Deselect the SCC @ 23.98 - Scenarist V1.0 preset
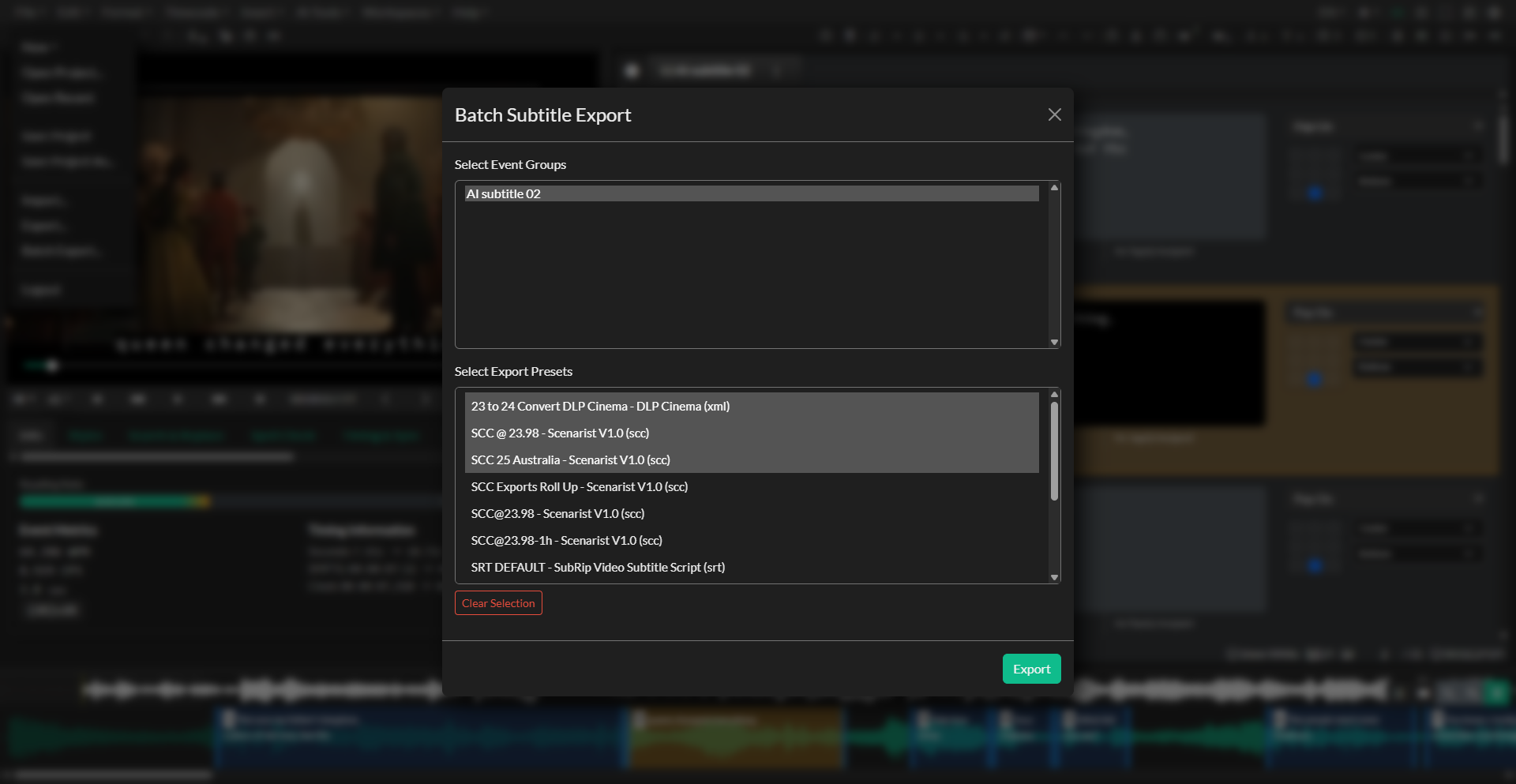 (711, 433)
